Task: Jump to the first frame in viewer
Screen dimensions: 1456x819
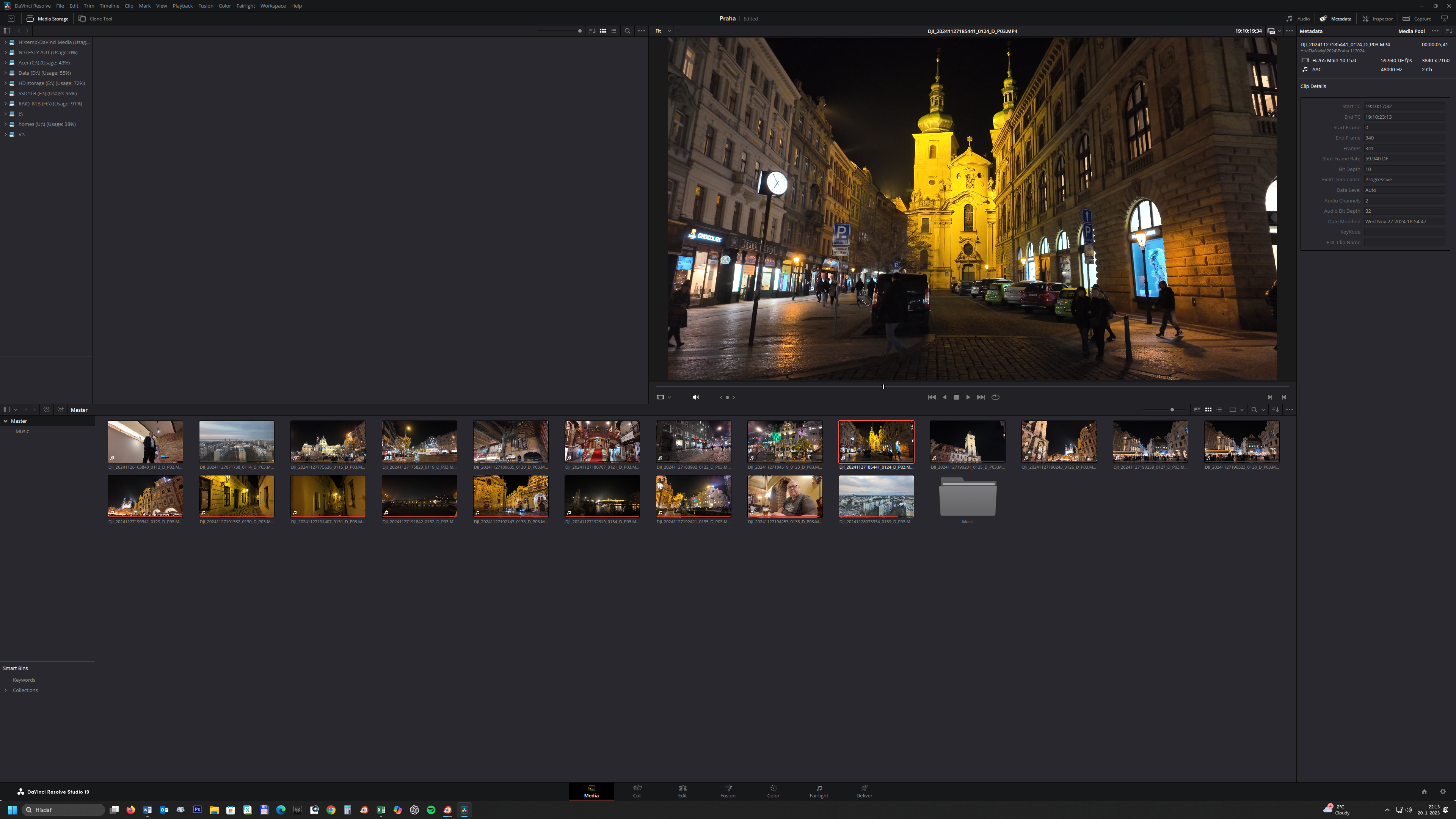Action: (x=932, y=397)
